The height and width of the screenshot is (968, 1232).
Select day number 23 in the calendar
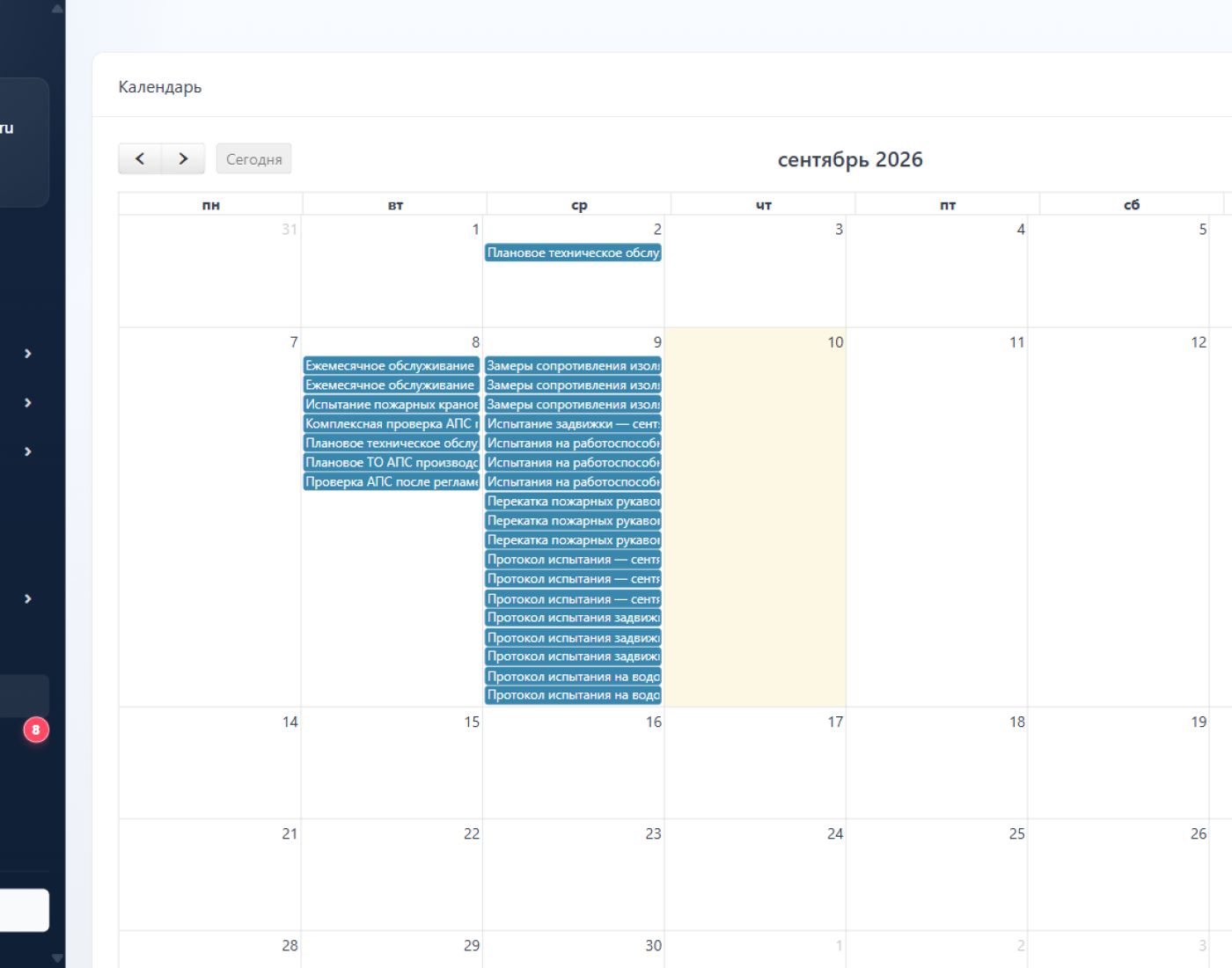point(654,833)
